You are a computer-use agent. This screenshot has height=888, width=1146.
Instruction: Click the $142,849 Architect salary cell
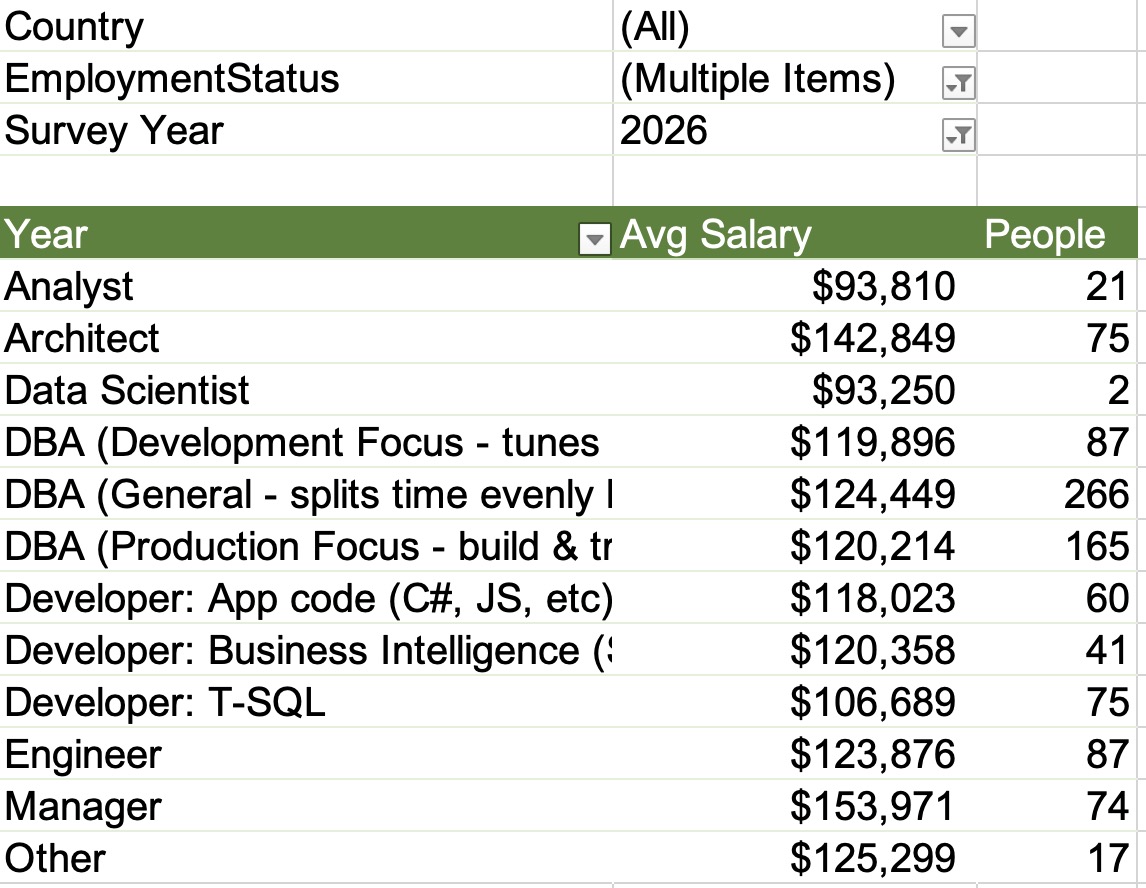pos(872,339)
